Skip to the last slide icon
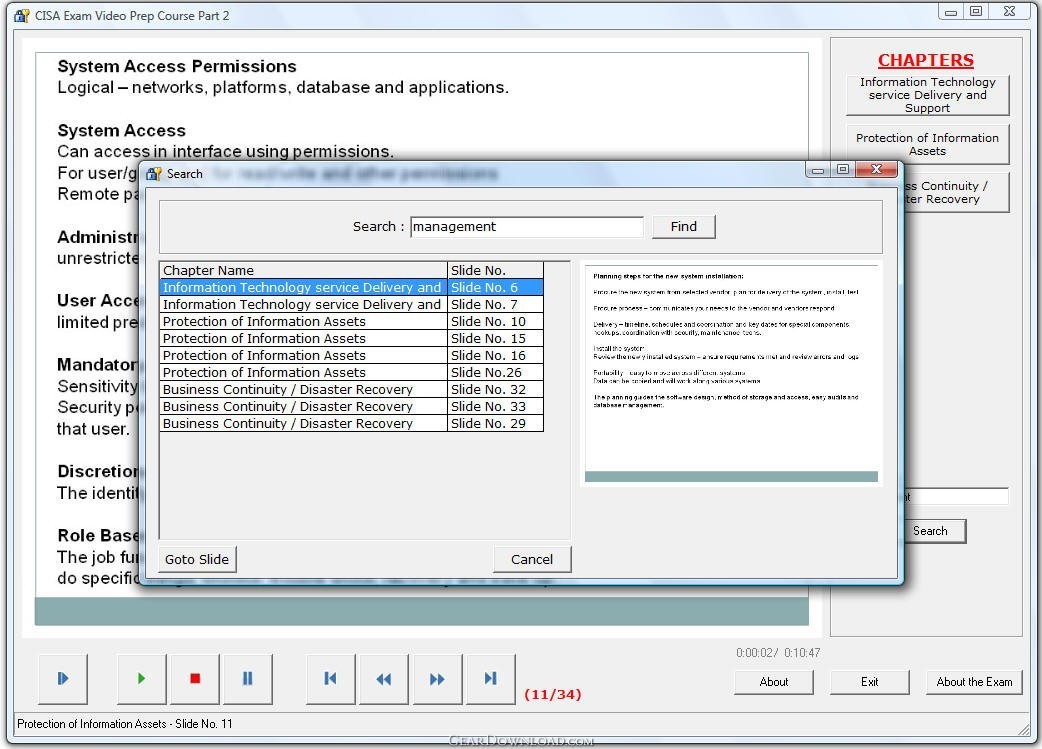The height and width of the screenshot is (749, 1042). pos(490,679)
